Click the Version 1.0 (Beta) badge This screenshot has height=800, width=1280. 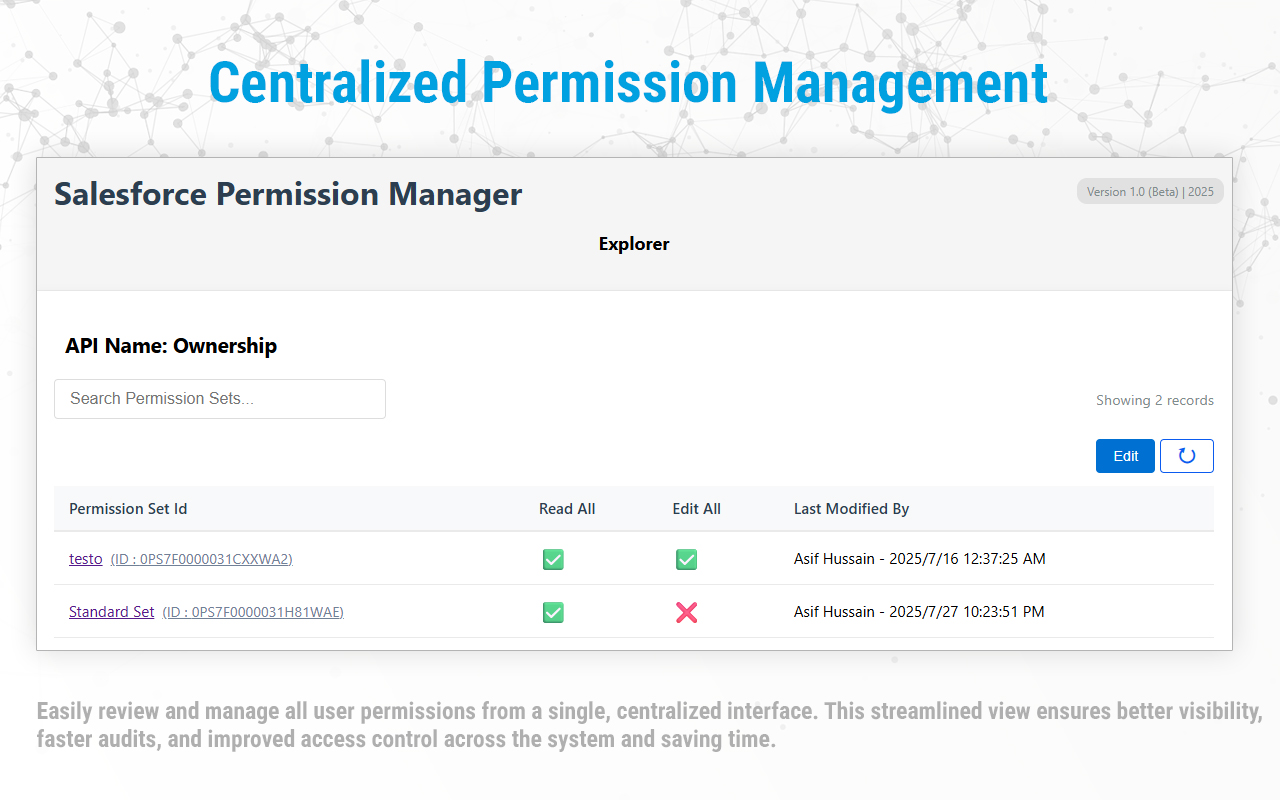1150,191
